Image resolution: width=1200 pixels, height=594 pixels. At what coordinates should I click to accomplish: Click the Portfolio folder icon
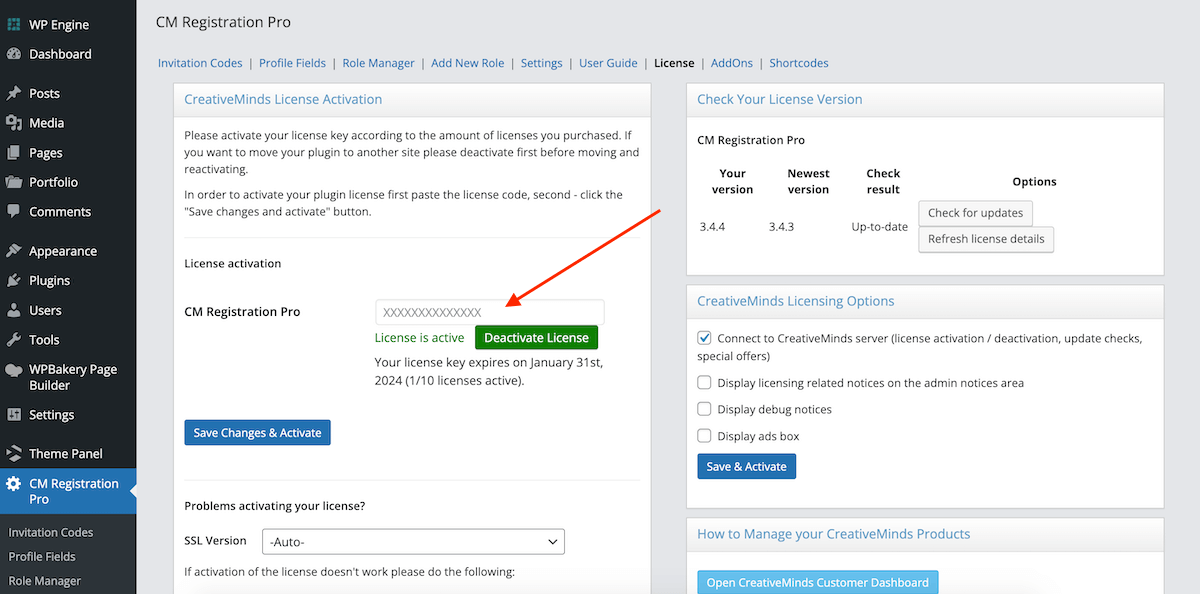[14, 182]
